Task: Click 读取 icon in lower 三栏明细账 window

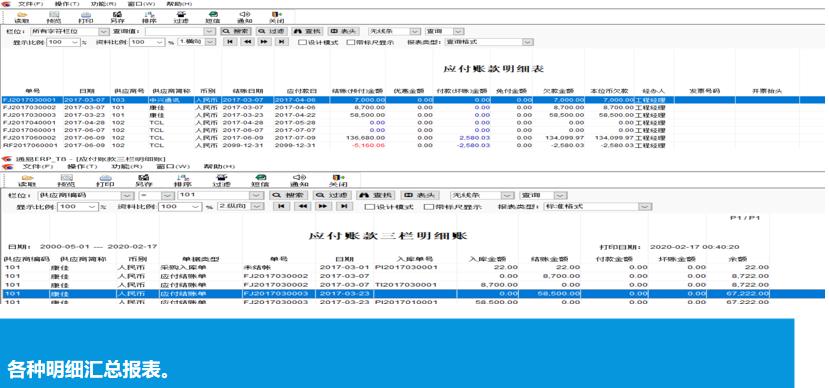Action: [27, 181]
